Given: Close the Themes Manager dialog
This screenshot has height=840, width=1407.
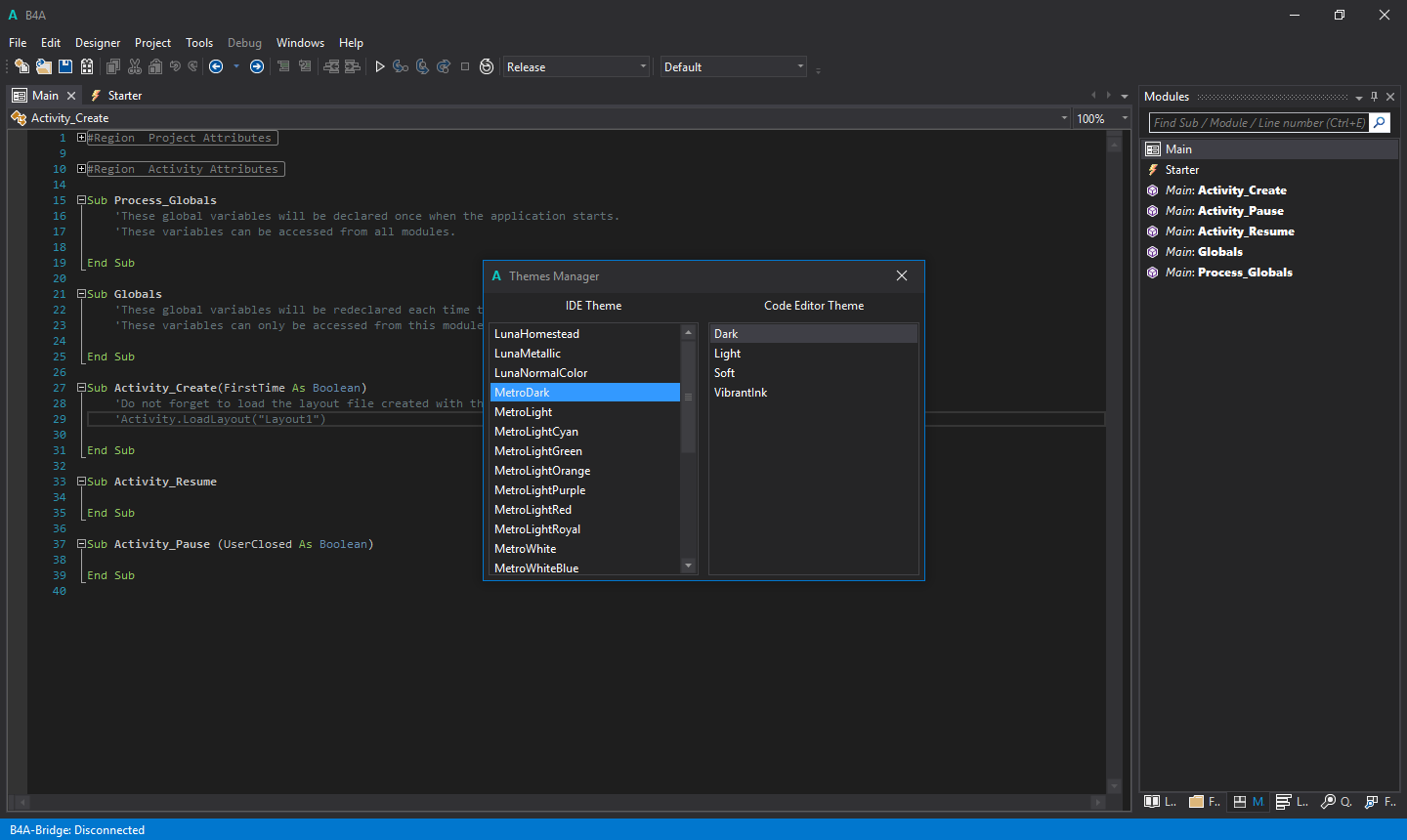Looking at the screenshot, I should click(902, 276).
